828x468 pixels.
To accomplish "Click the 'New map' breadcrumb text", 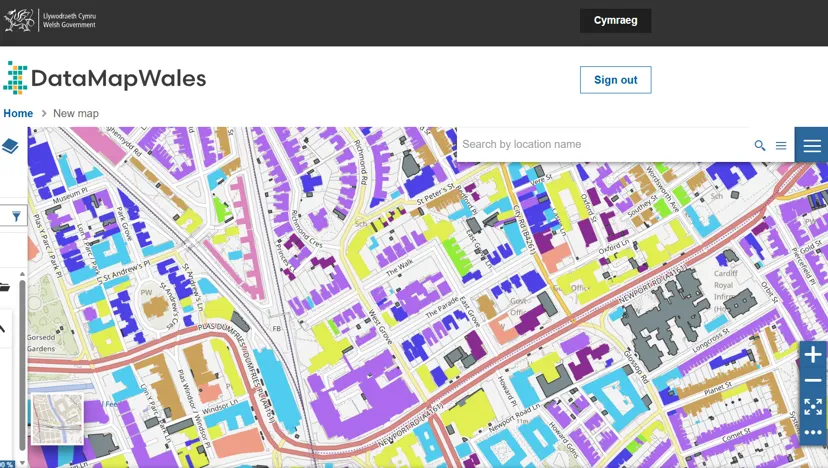I will tap(76, 113).
